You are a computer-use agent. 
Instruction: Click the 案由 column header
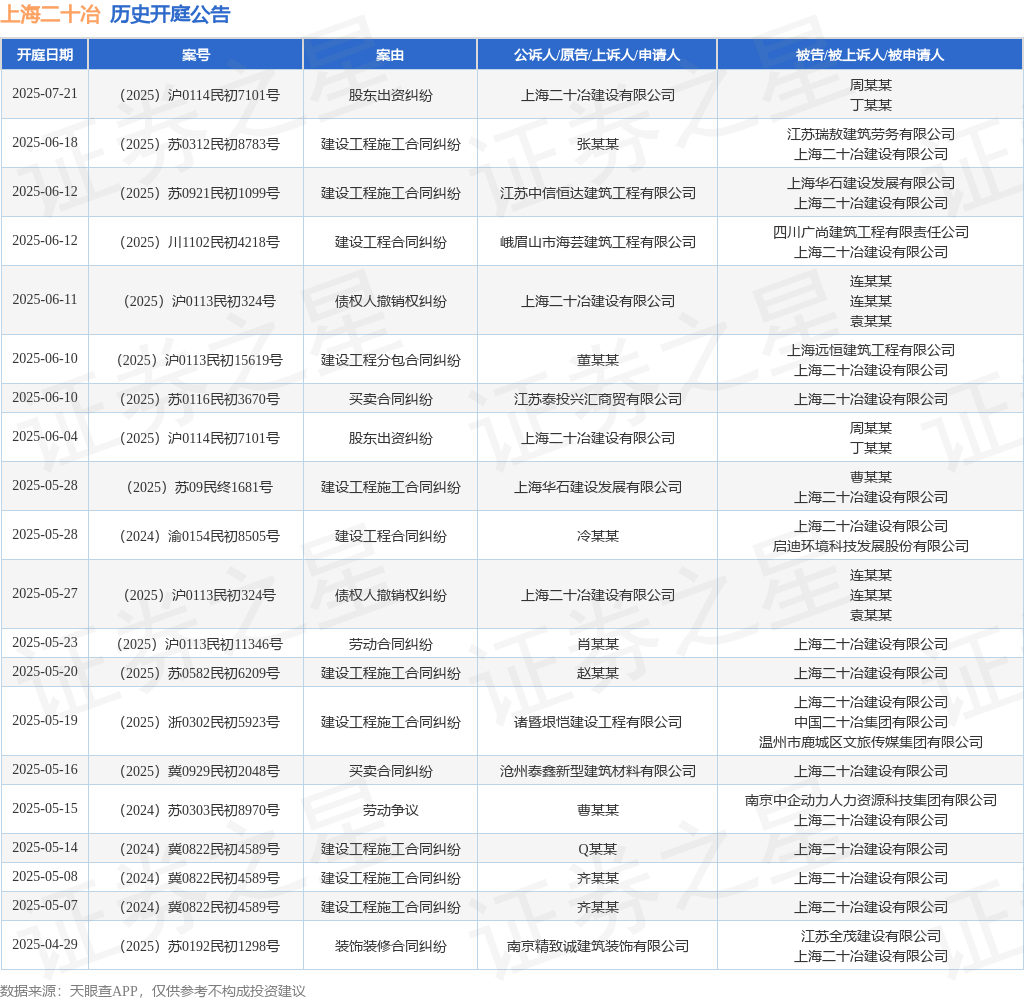[390, 55]
